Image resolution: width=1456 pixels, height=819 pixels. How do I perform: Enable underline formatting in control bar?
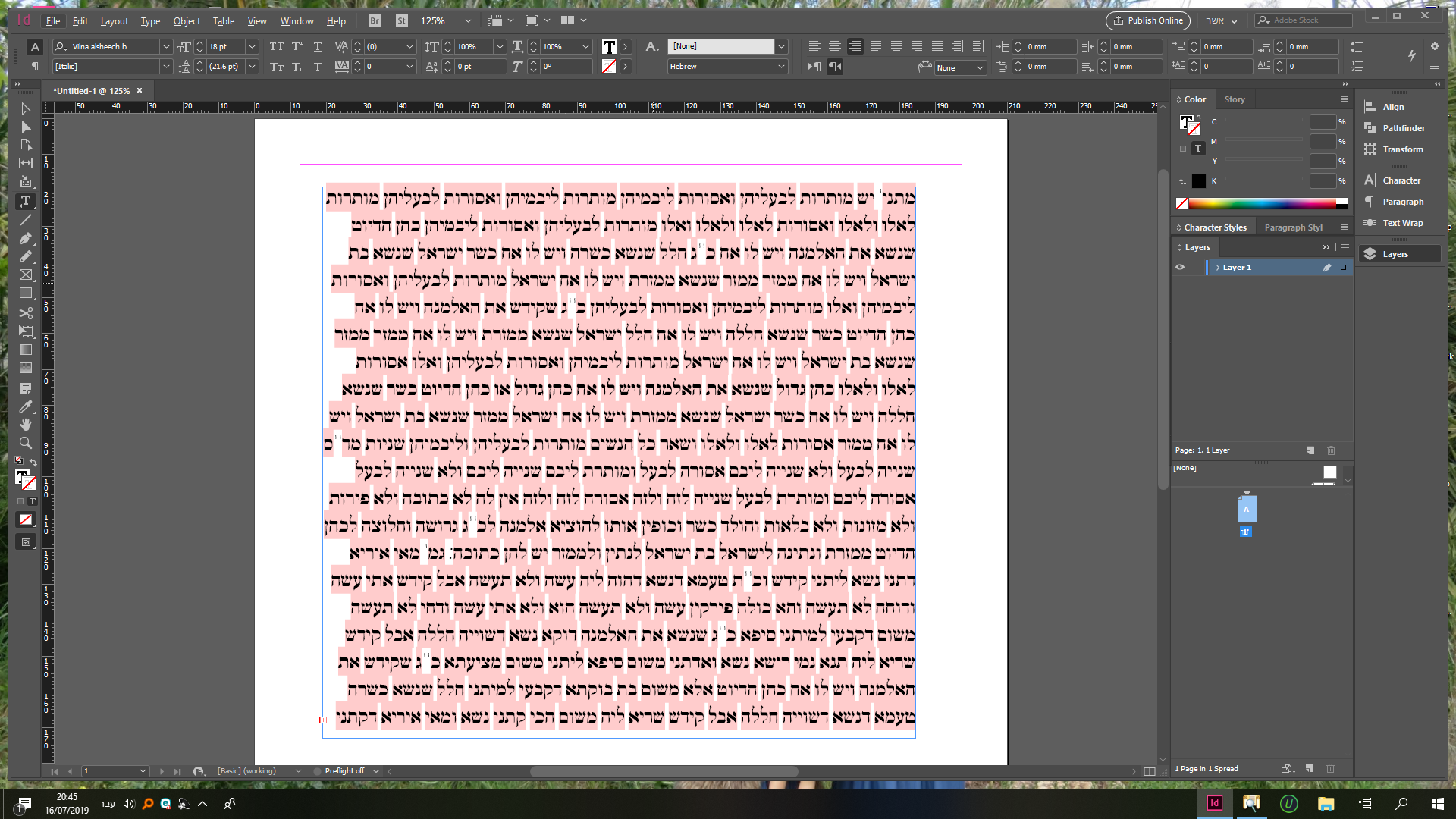(318, 46)
